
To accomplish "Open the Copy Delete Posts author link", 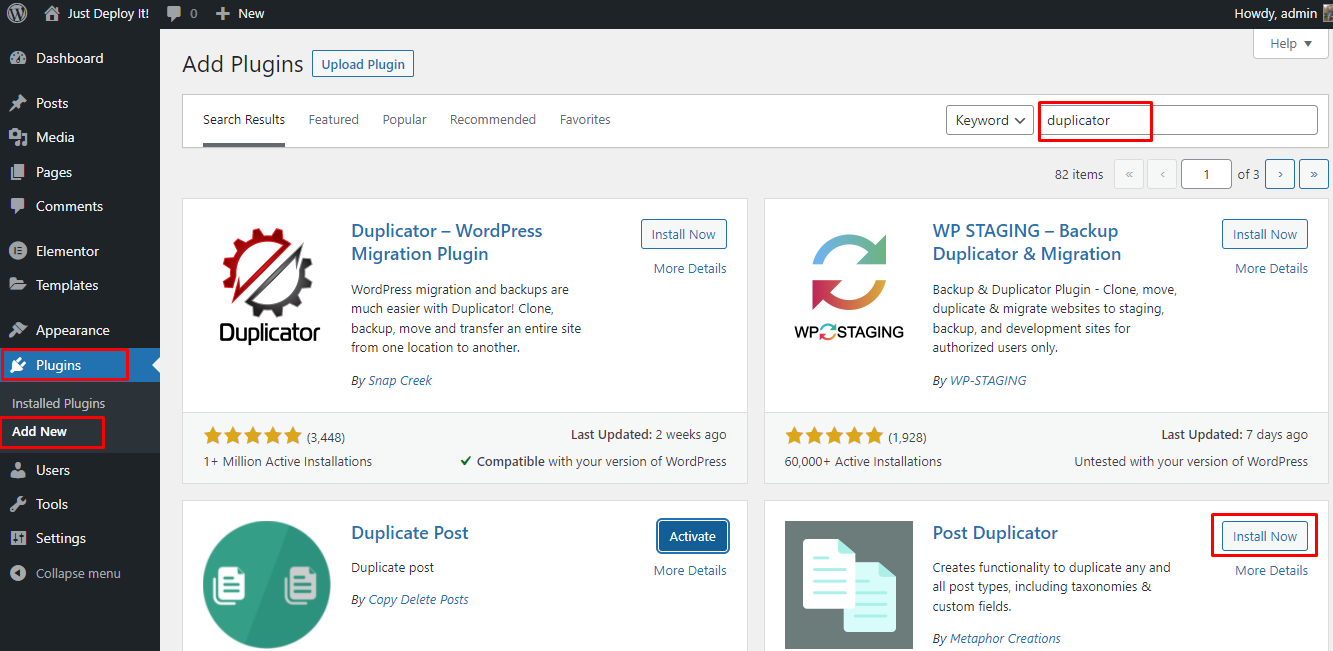I will [418, 599].
